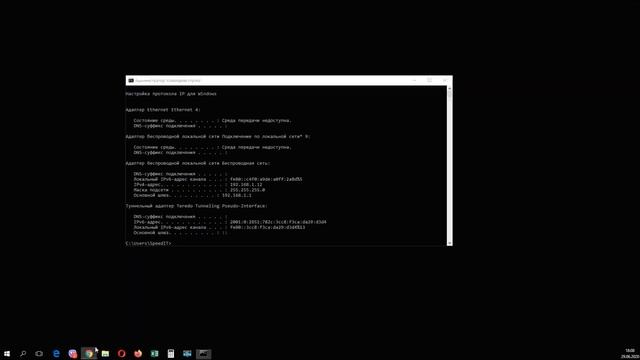Screen dimensions: 640x360
Task: Open Task View from the taskbar
Action: [x=39, y=353]
